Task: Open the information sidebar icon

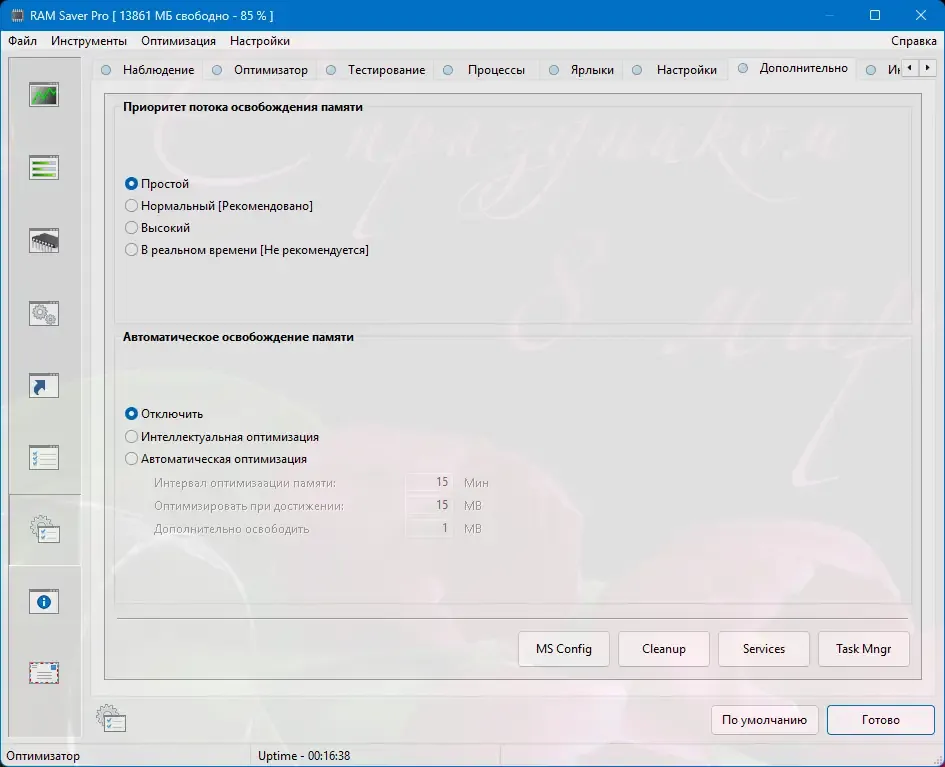Action: tap(44, 601)
